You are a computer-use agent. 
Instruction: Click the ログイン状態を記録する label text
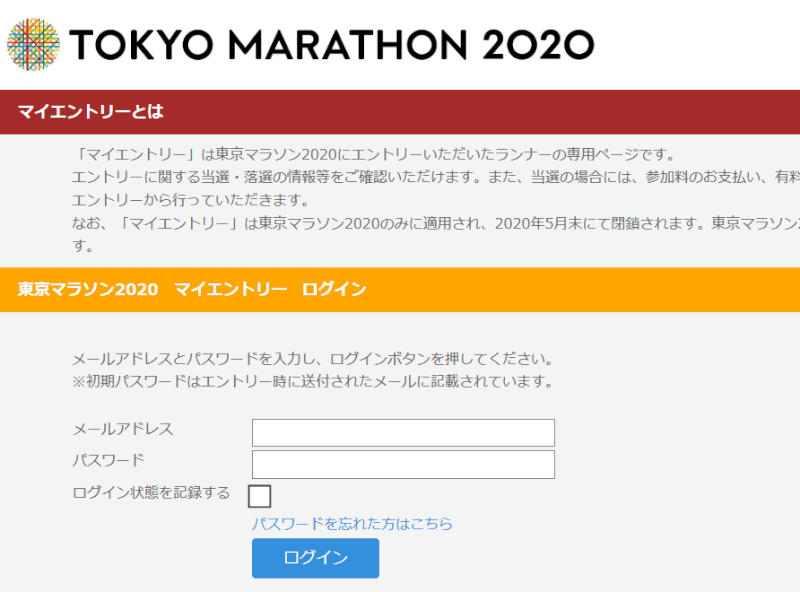pyautogui.click(x=152, y=492)
